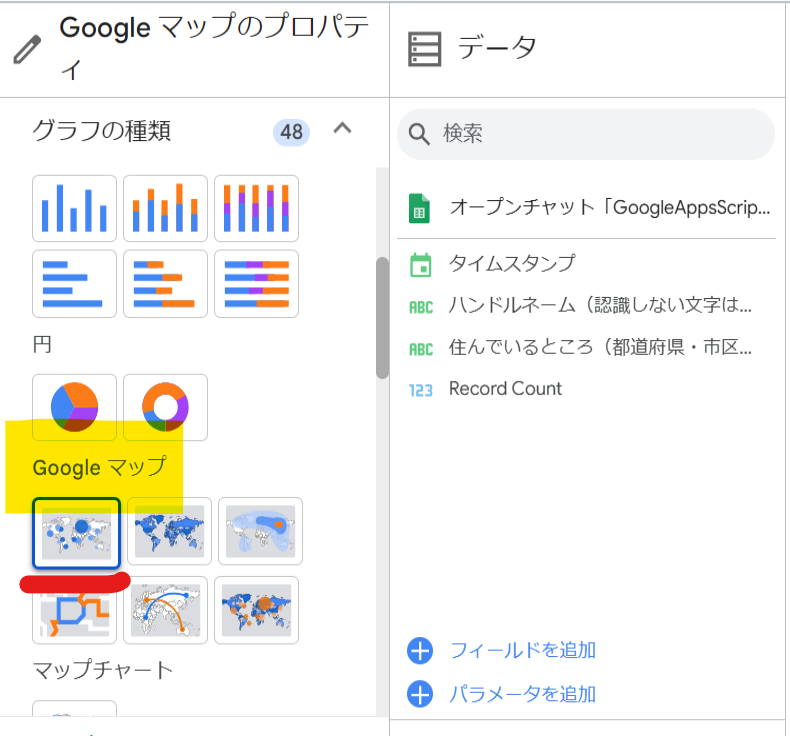Image resolution: width=790 pixels, height=736 pixels.
Task: Select the donut chart type
Action: [x=165, y=407]
